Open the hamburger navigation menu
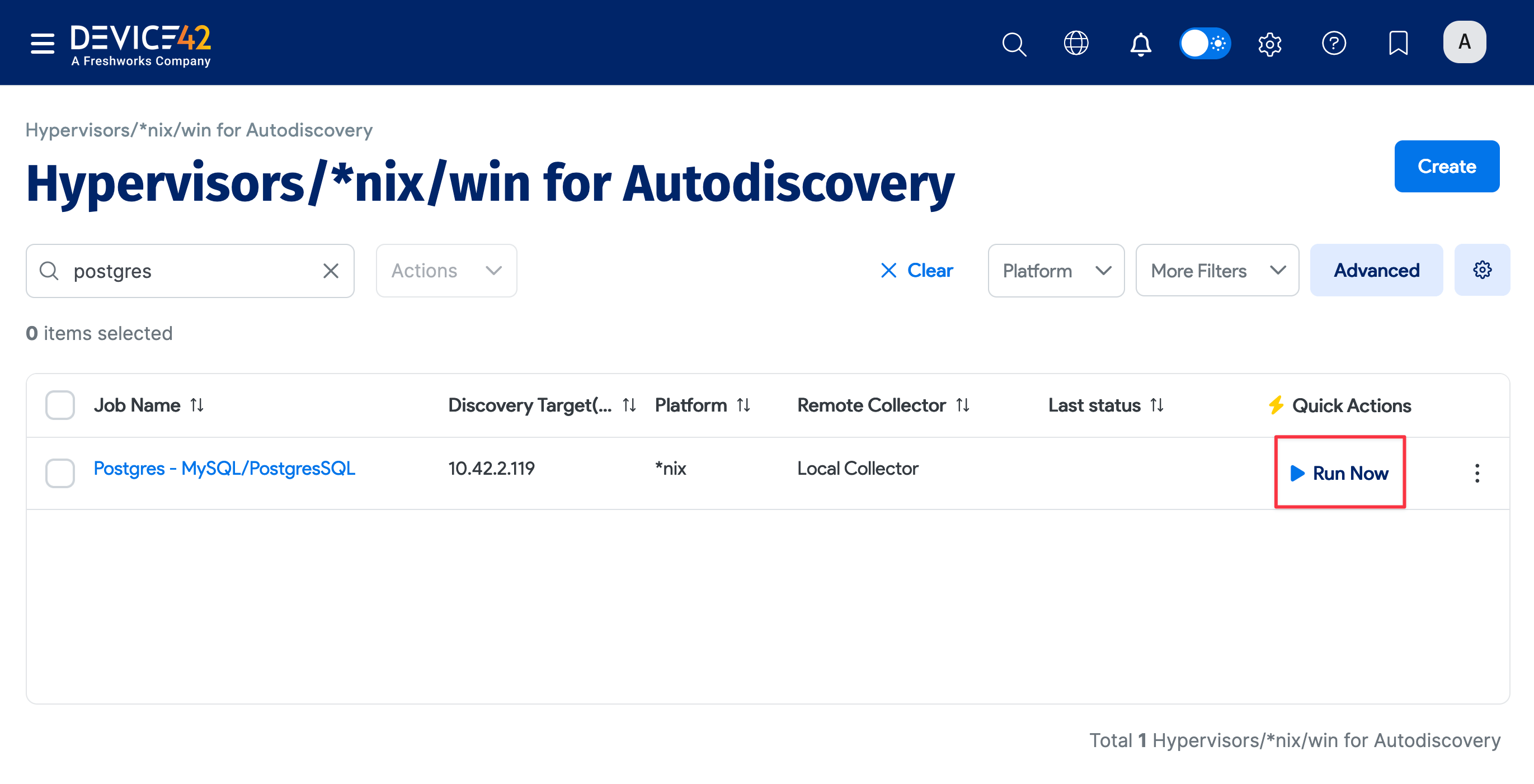Viewport: 1534px width, 784px height. (x=42, y=43)
